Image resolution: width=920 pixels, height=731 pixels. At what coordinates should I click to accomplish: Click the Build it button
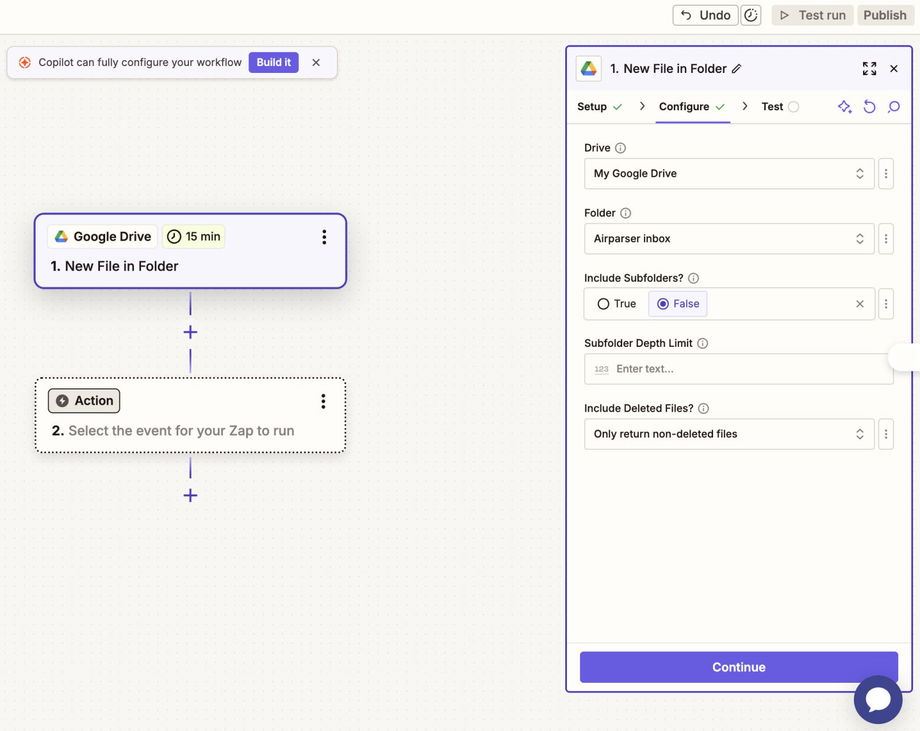click(273, 62)
